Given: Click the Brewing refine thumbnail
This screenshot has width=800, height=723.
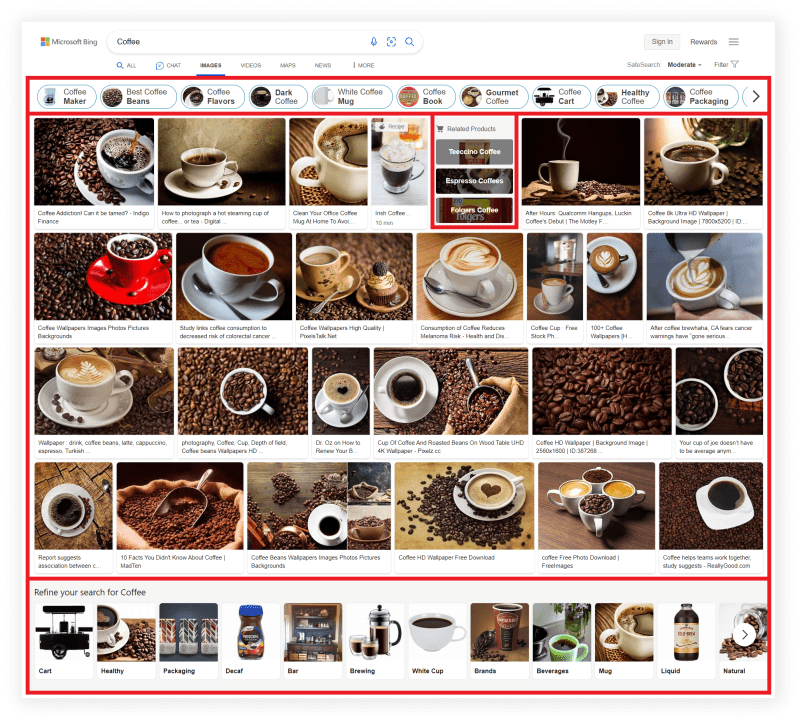Looking at the screenshot, I should pyautogui.click(x=374, y=632).
